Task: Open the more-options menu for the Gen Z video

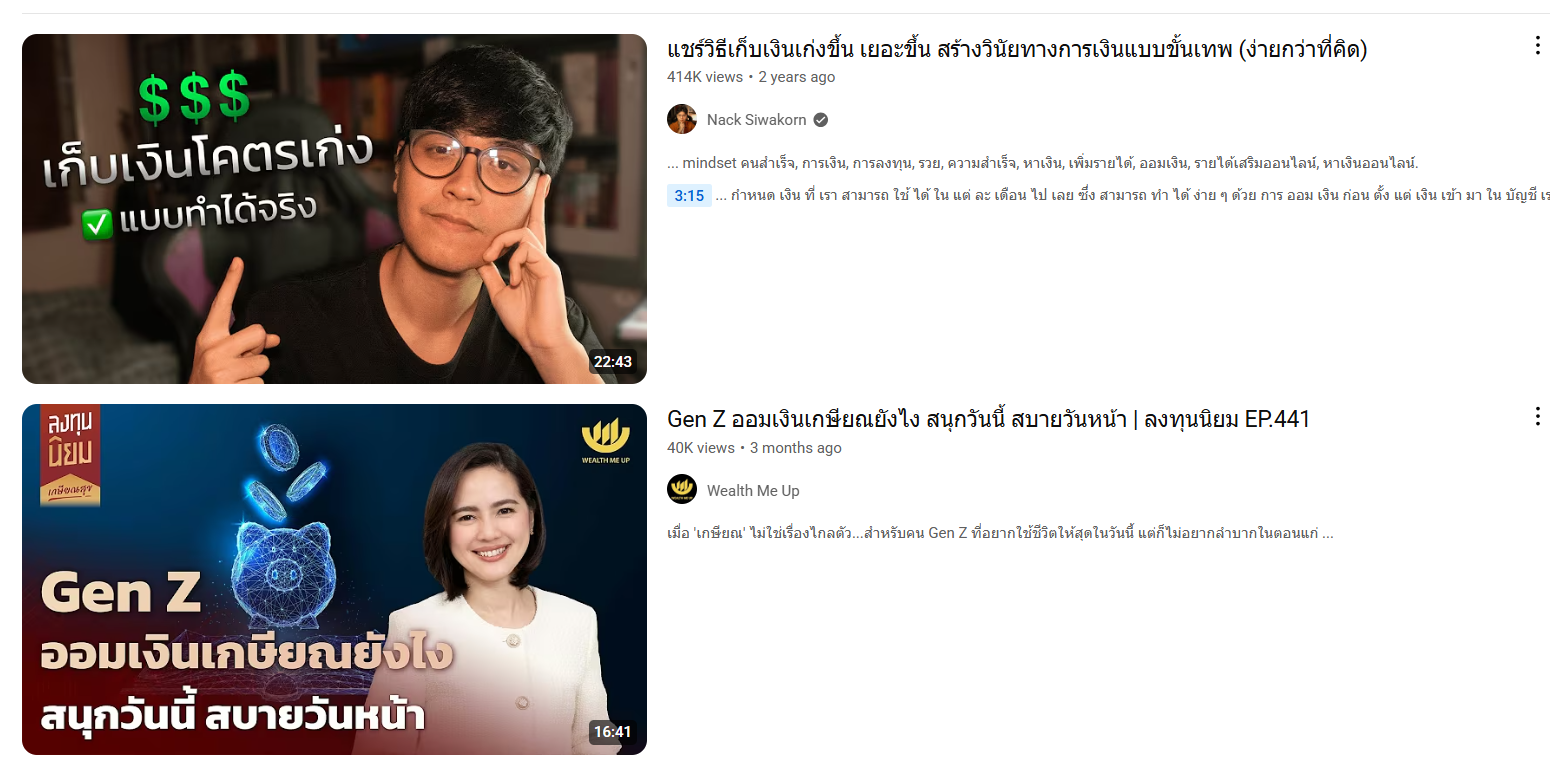Action: (1537, 417)
